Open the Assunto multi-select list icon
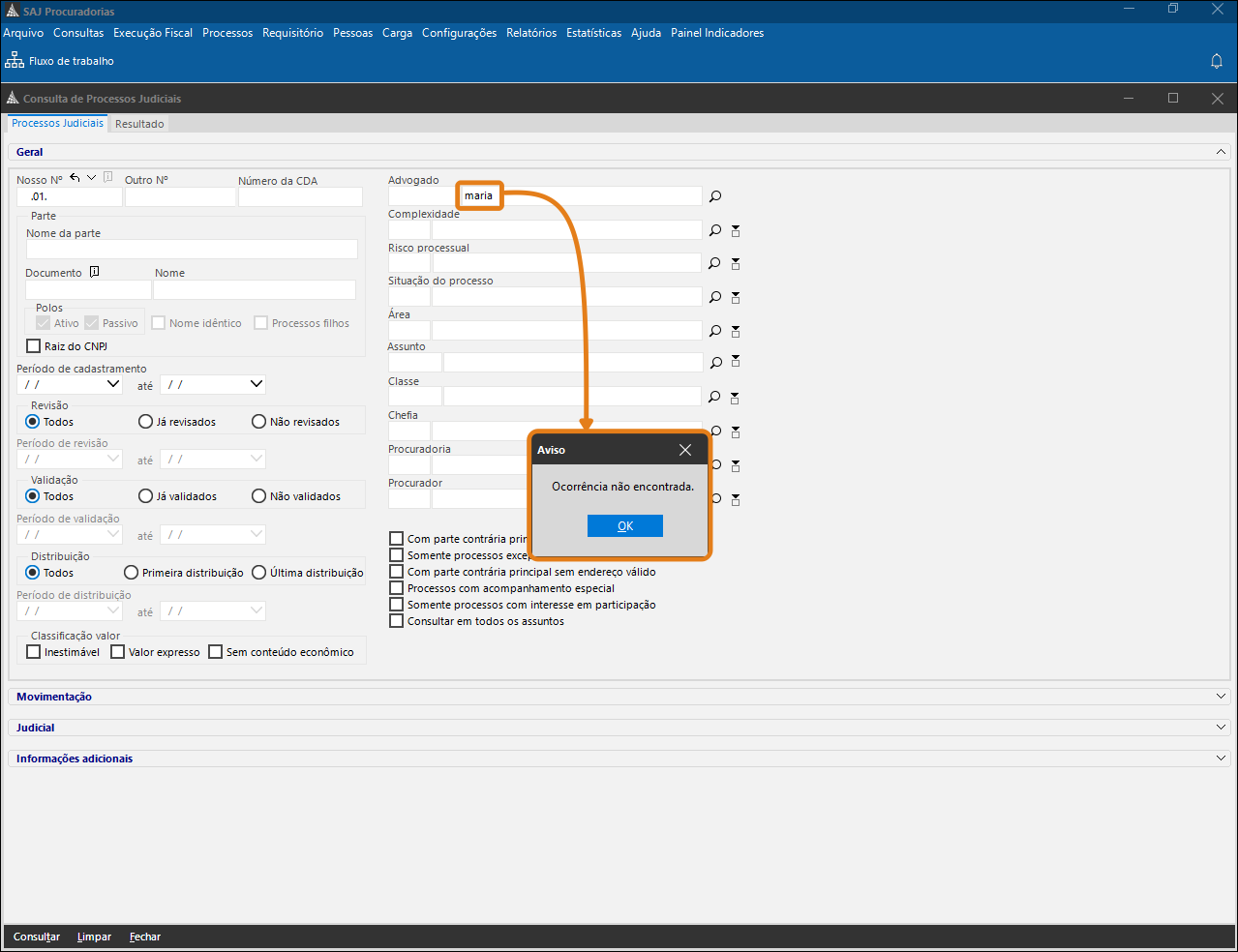Image resolution: width=1238 pixels, height=952 pixels. coord(736,362)
